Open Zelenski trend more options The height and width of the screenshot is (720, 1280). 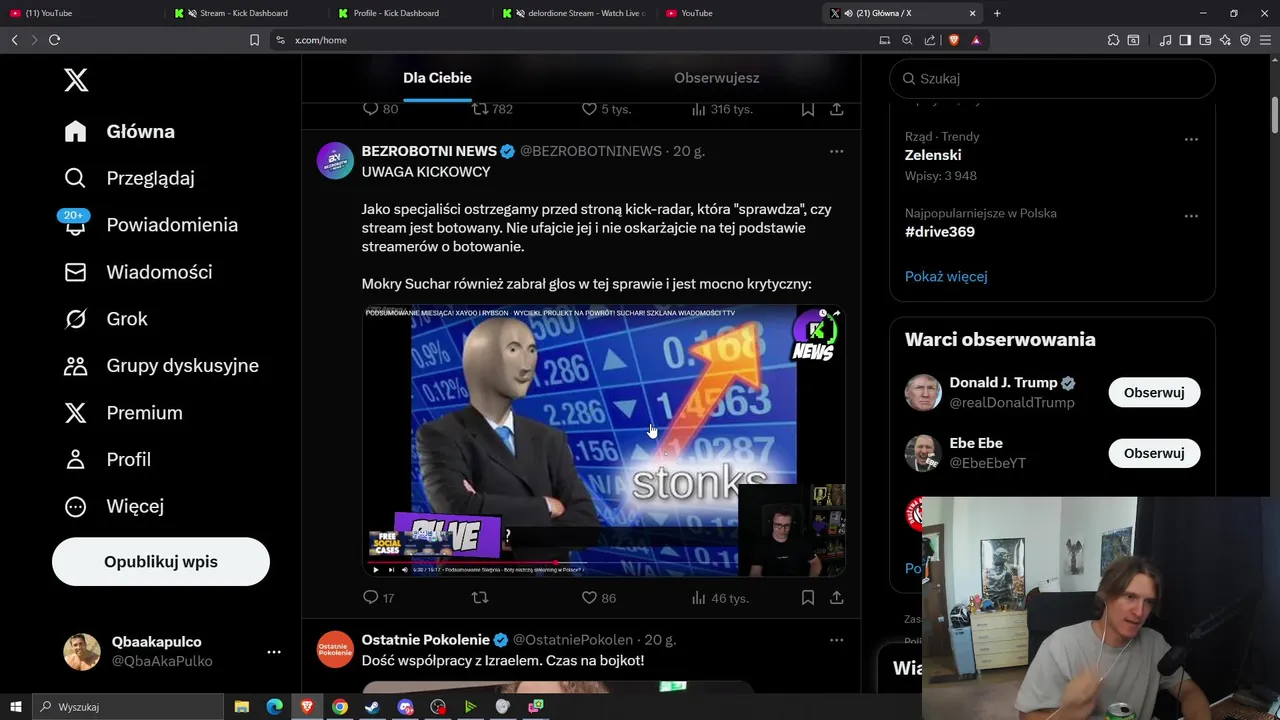point(1191,139)
